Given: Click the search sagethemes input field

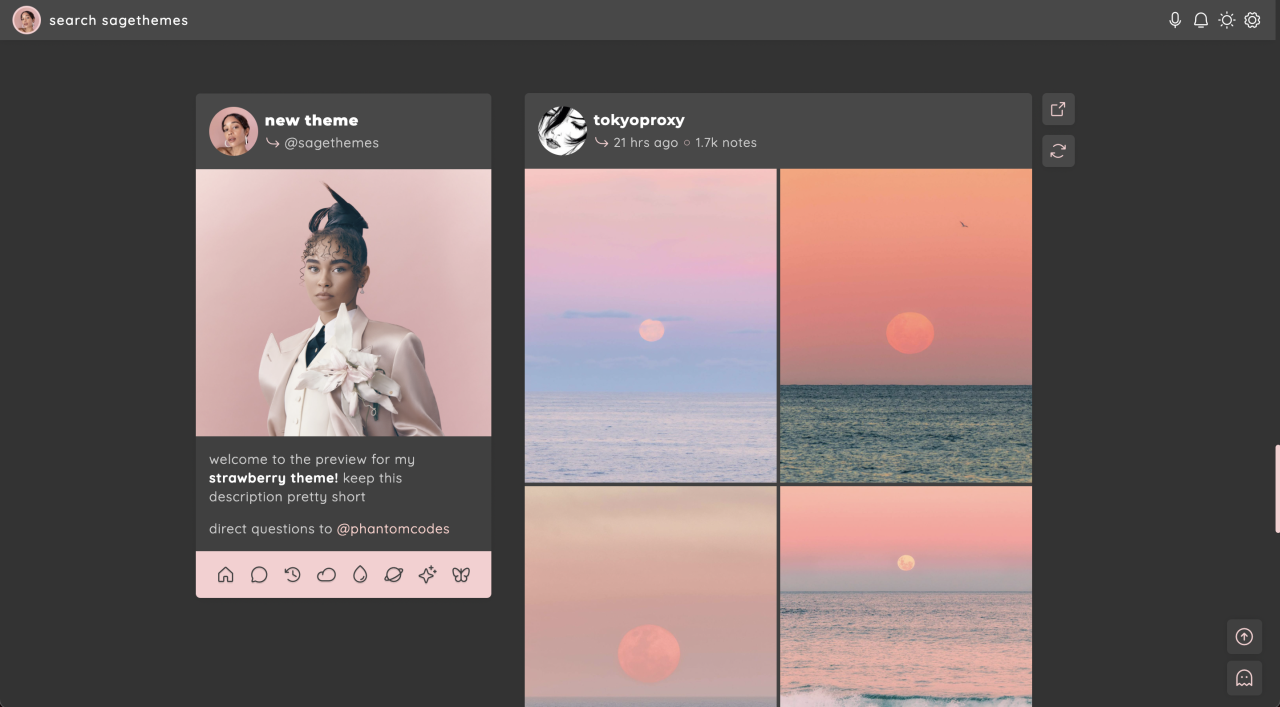Looking at the screenshot, I should click(118, 20).
